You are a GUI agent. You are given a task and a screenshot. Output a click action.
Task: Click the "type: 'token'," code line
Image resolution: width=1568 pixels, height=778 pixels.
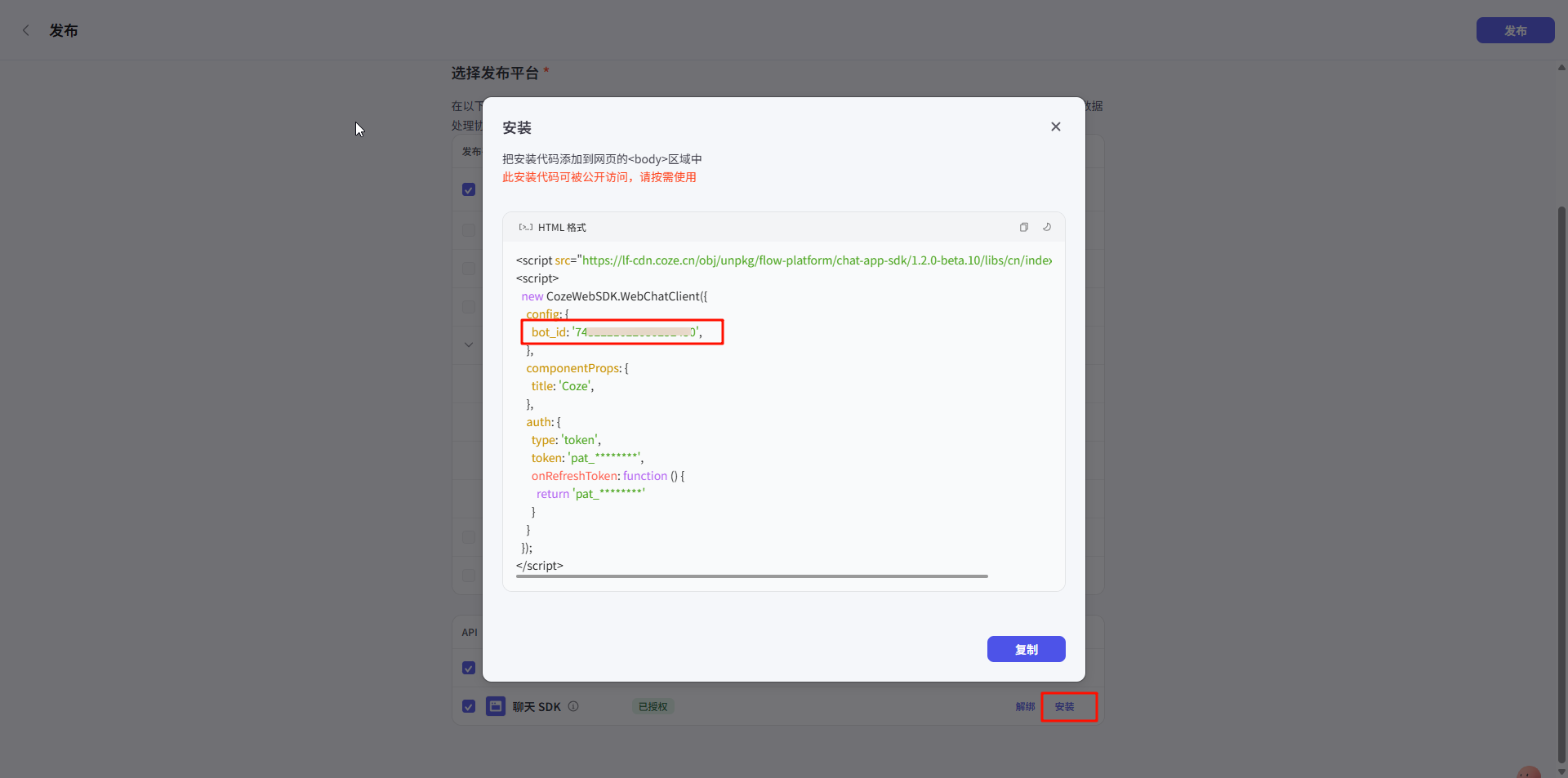tap(566, 440)
